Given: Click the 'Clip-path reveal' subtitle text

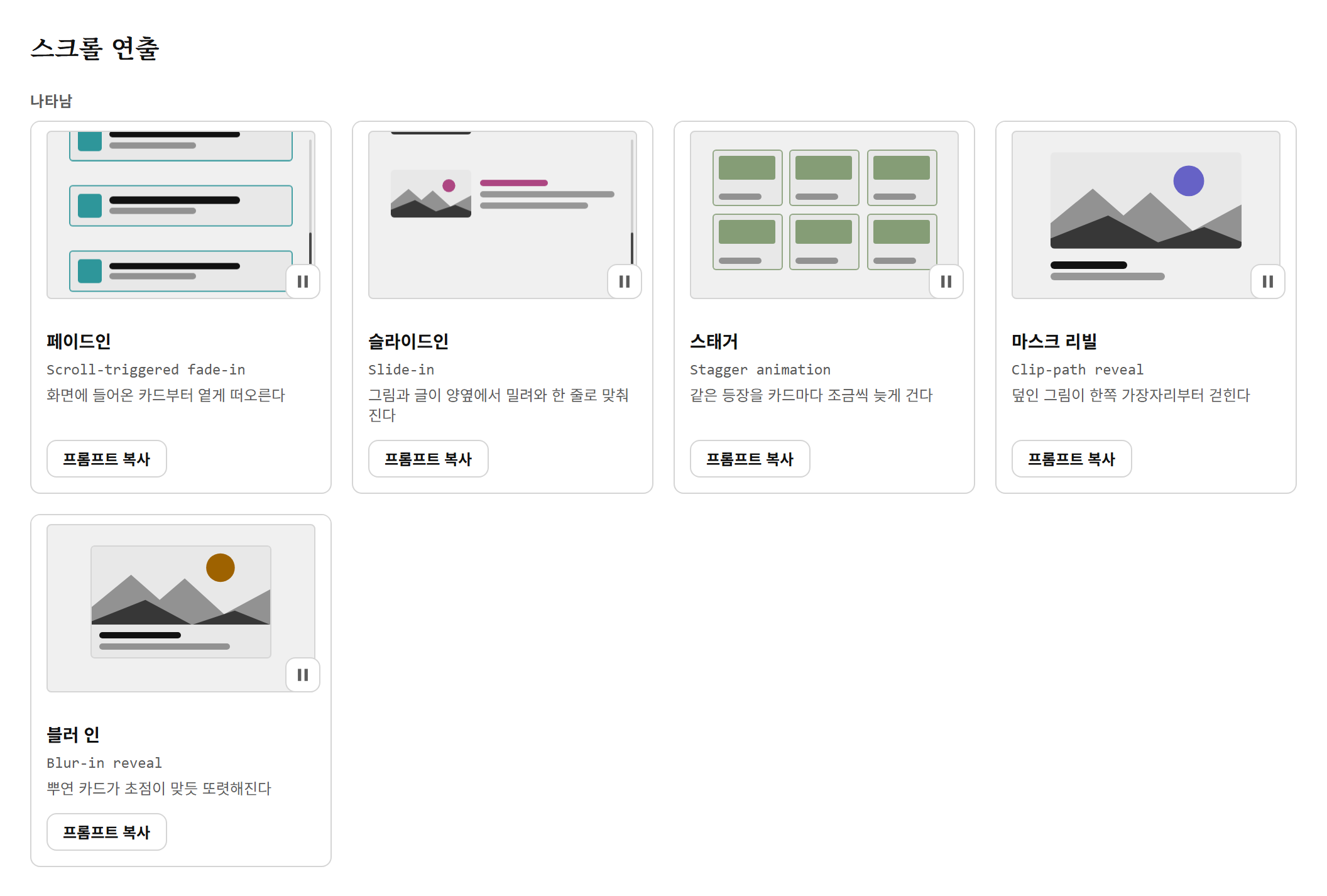Looking at the screenshot, I should 1078,369.
